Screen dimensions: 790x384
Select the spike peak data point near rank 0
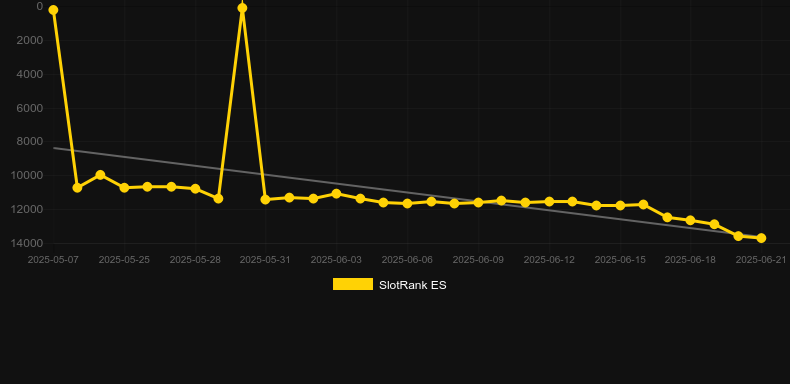coord(242,8)
